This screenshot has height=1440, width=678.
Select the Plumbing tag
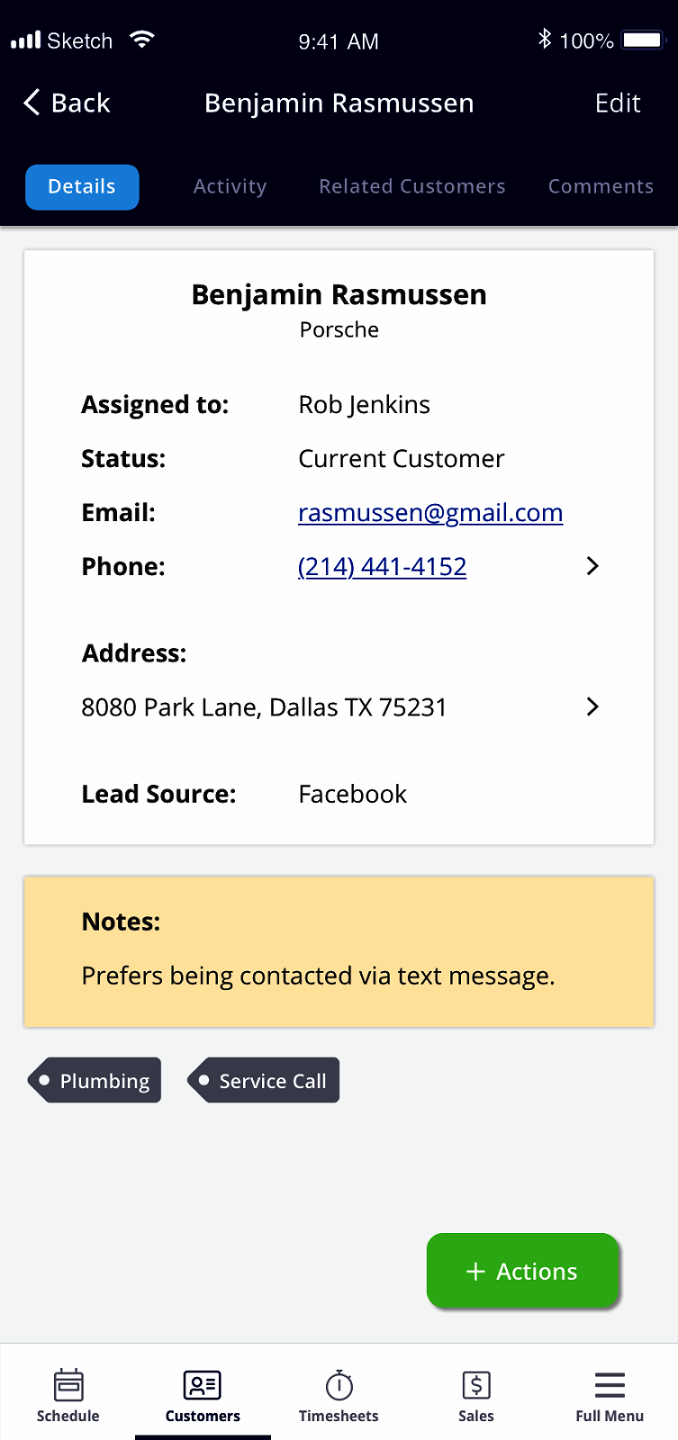pyautogui.click(x=96, y=1081)
